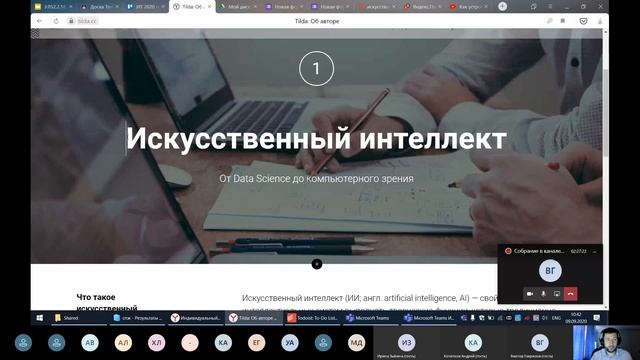The height and width of the screenshot is (360, 640).
Task: Click subtitle От Data Science до компьютерного зрения
Action: pos(316,178)
